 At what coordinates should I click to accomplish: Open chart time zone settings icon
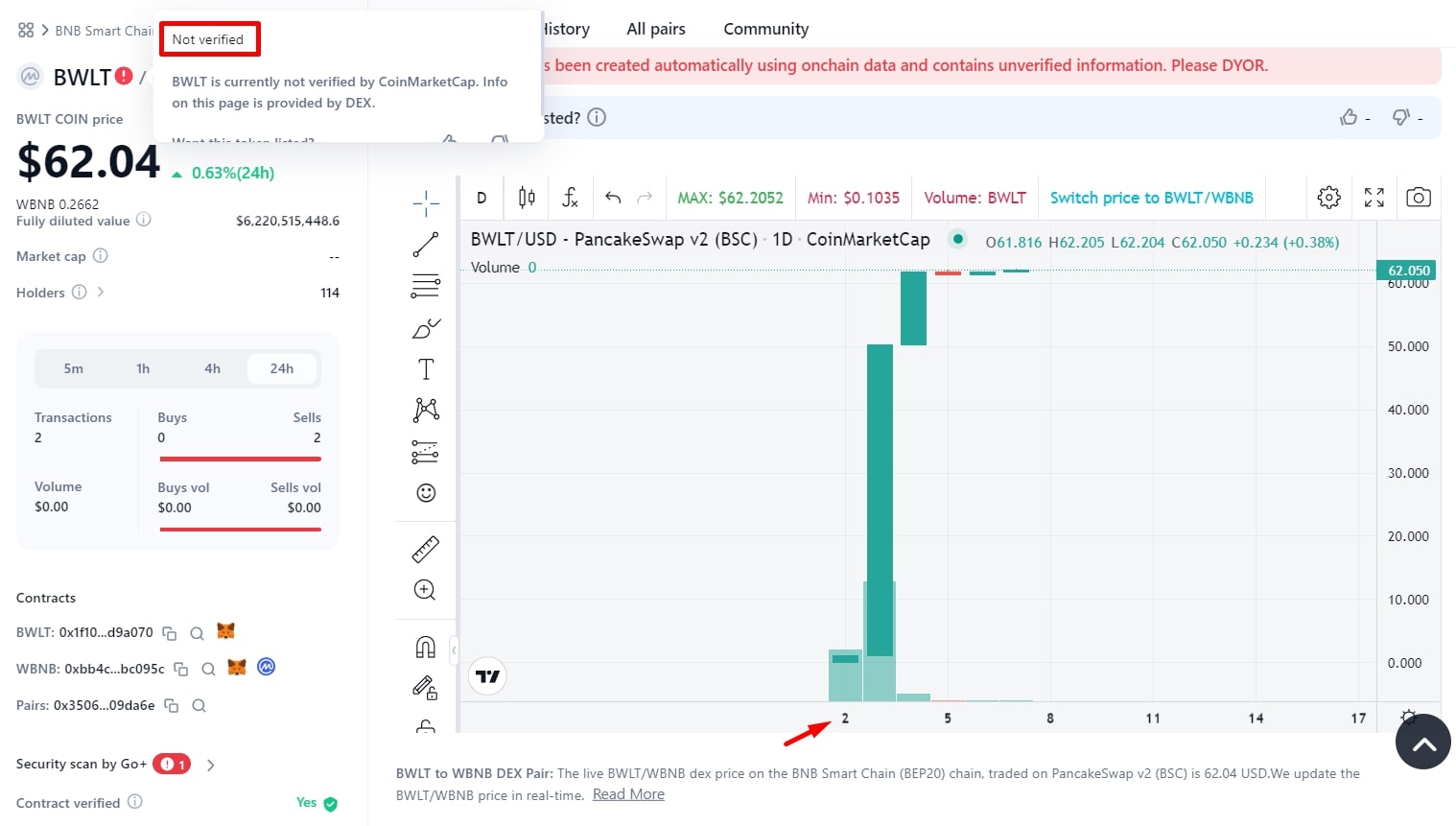point(1408,717)
